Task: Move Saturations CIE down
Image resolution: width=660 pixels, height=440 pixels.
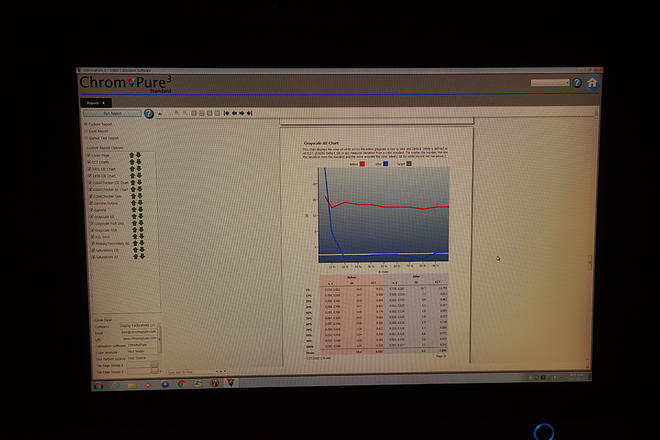Action: [x=142, y=250]
